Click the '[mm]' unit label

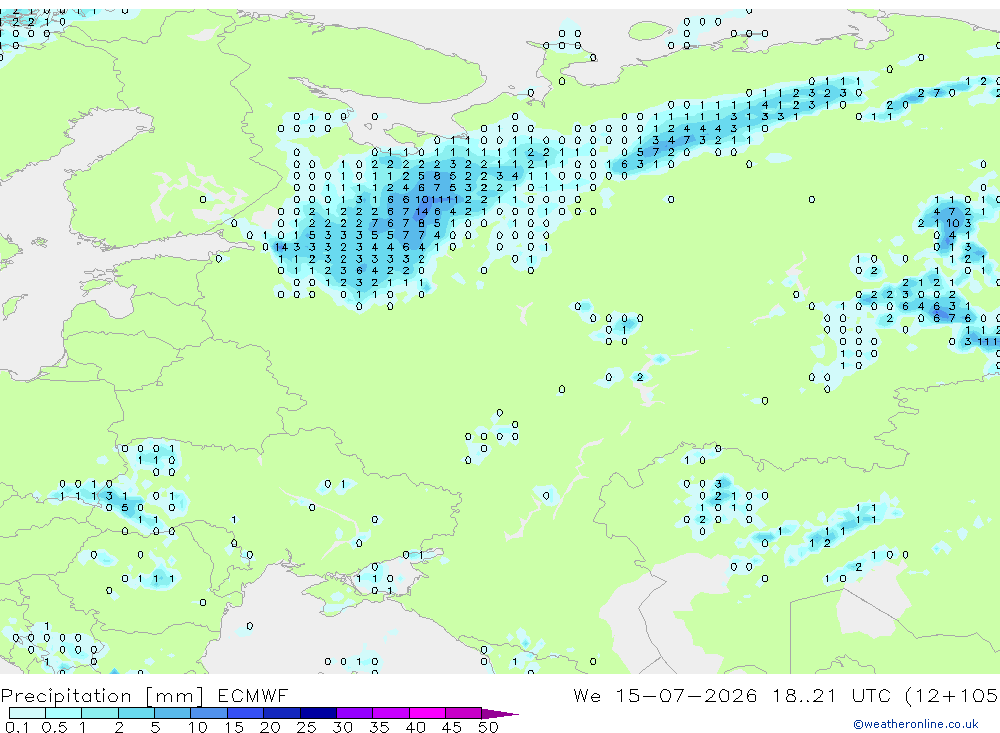[x=175, y=695]
